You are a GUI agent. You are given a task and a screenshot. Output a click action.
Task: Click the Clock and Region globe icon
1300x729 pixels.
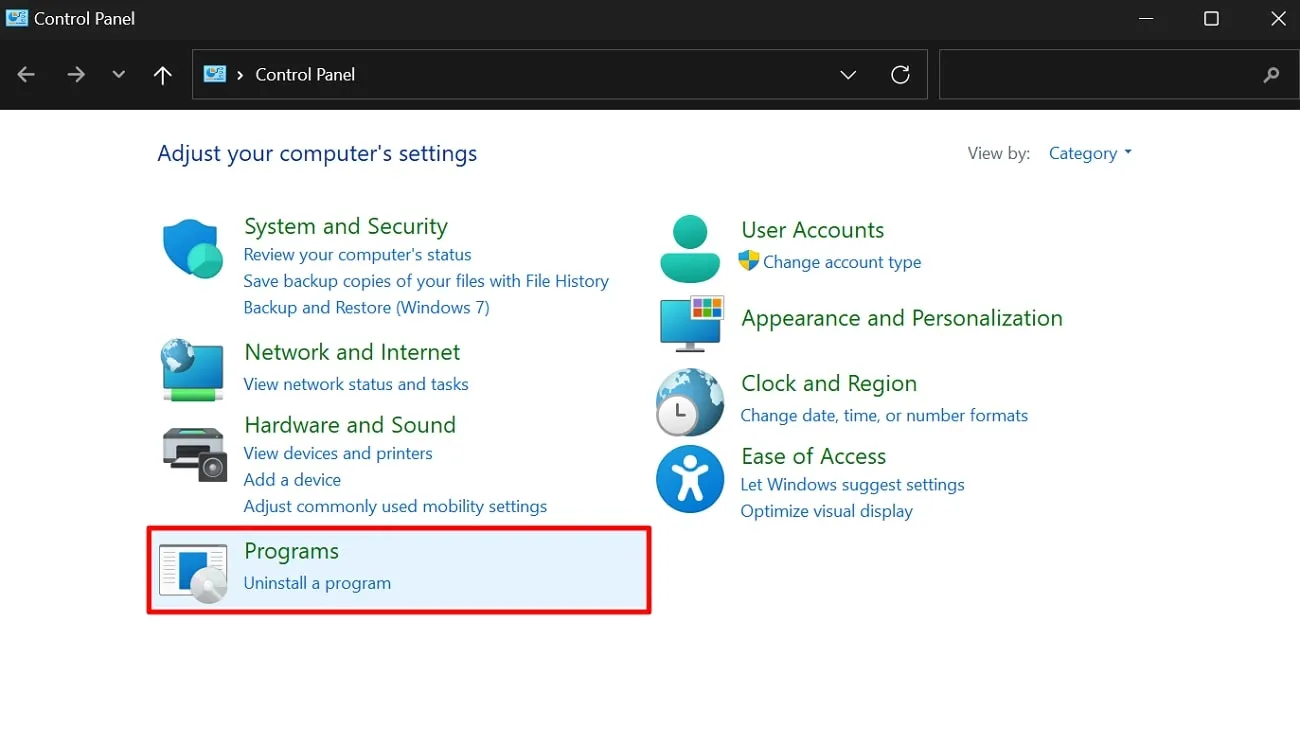click(x=689, y=402)
